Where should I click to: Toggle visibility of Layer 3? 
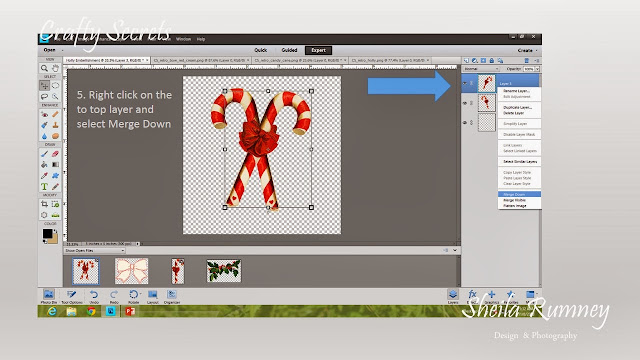pyautogui.click(x=464, y=83)
